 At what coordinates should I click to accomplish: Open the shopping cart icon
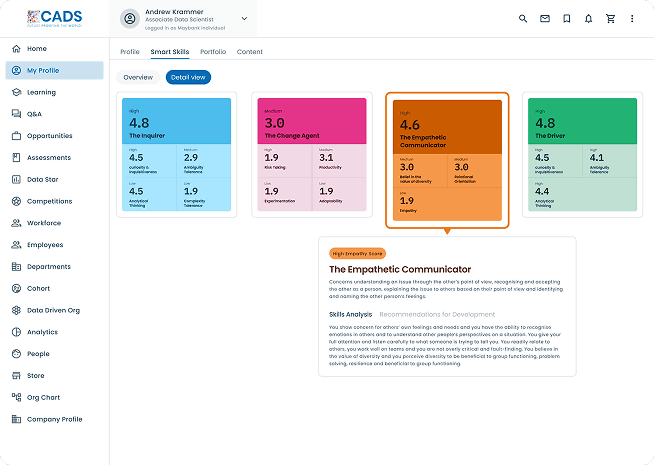tap(610, 18)
